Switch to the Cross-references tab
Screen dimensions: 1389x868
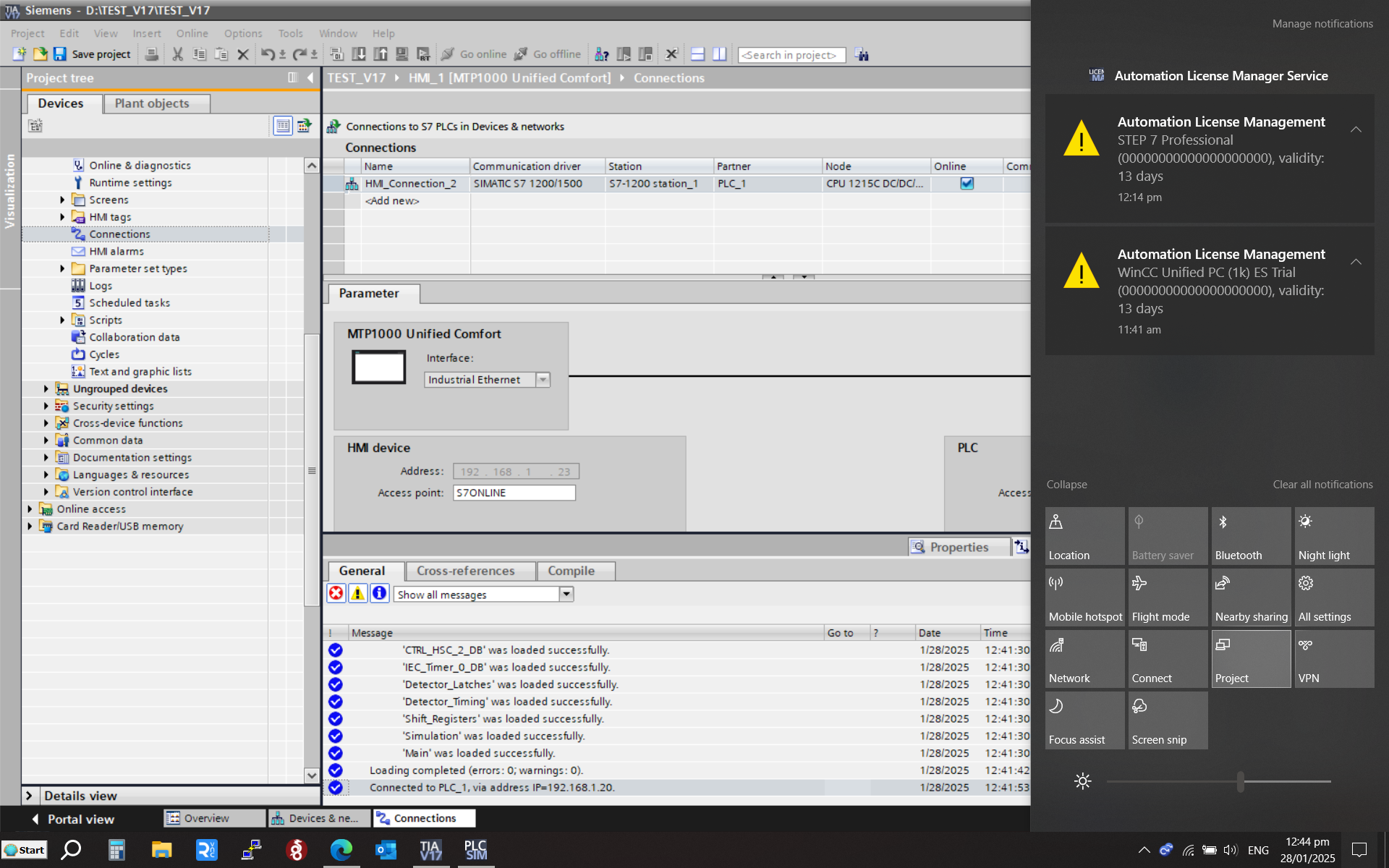pos(465,571)
